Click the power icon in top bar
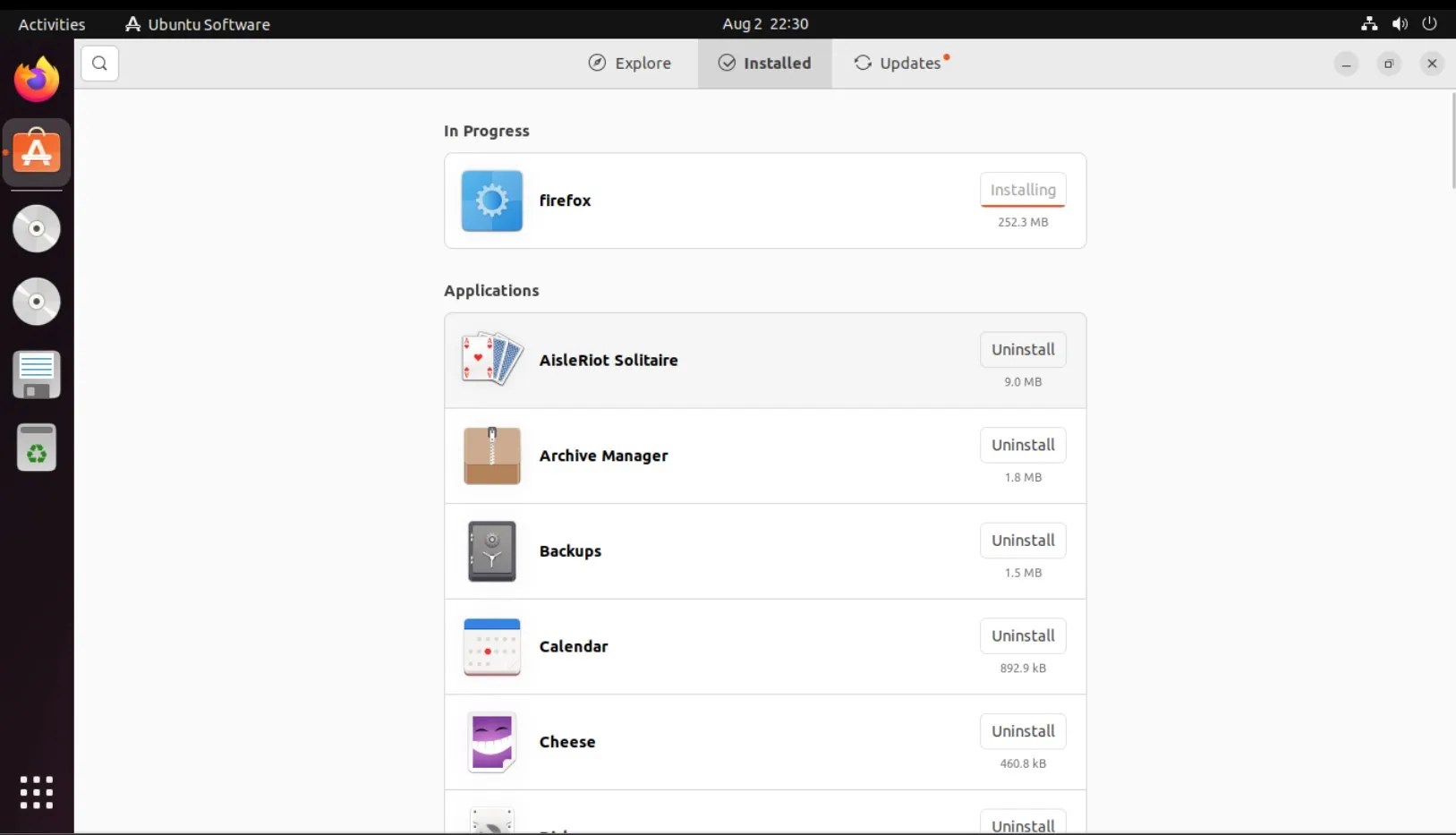The height and width of the screenshot is (835, 1456). click(x=1429, y=24)
